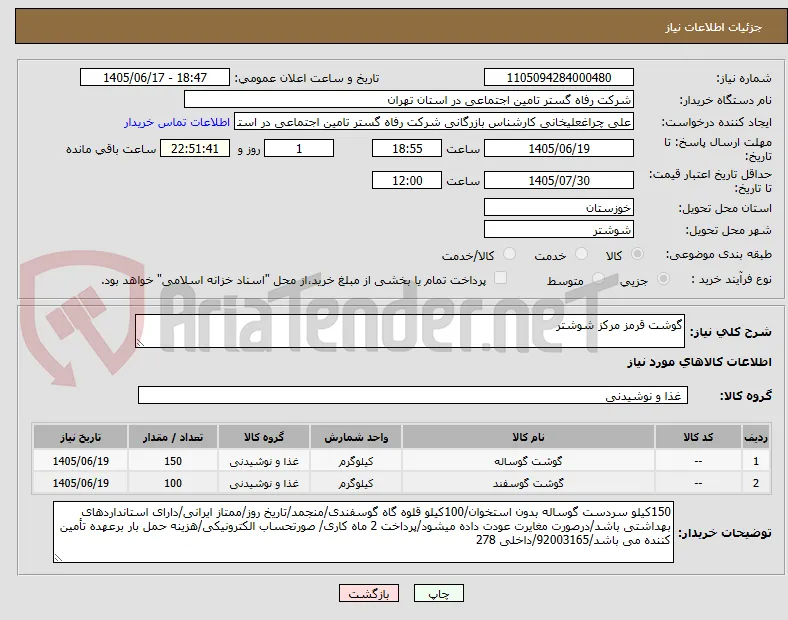
Task: Click the remaining days field showing 1
Action: (299, 149)
